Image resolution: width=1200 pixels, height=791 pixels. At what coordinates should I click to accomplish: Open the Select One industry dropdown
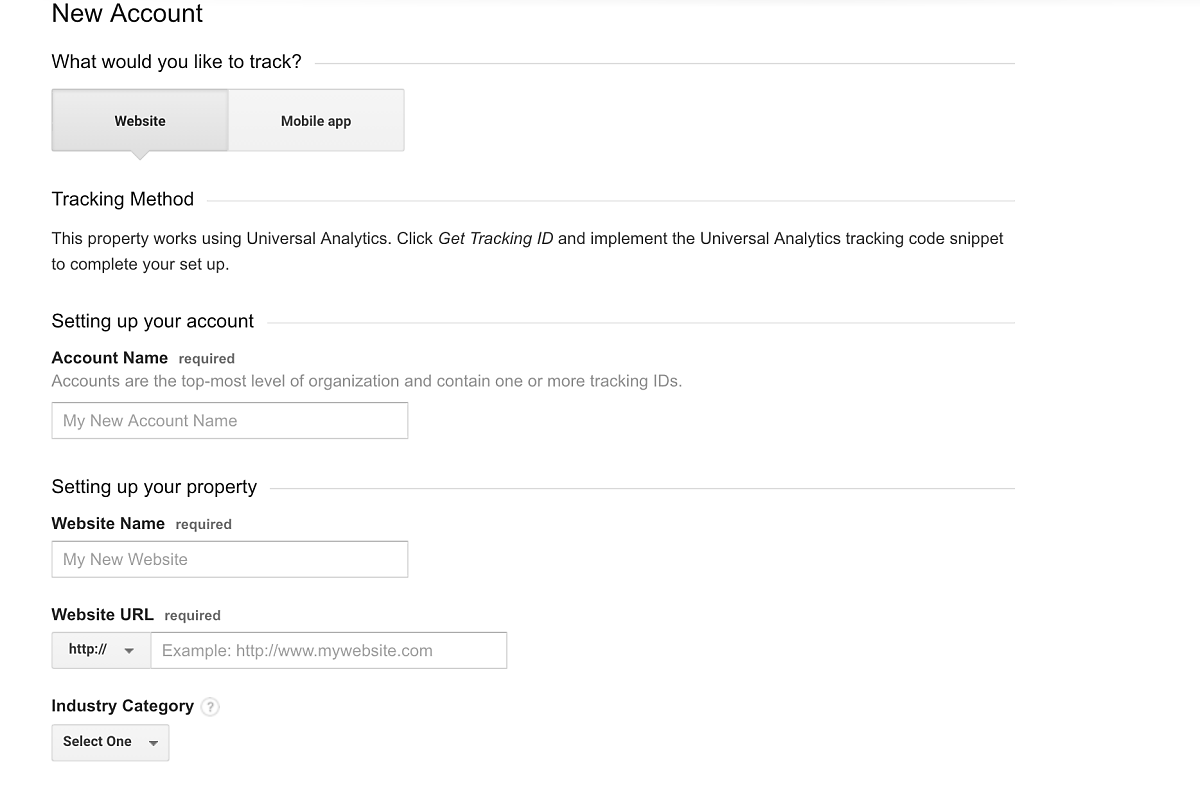click(x=110, y=742)
